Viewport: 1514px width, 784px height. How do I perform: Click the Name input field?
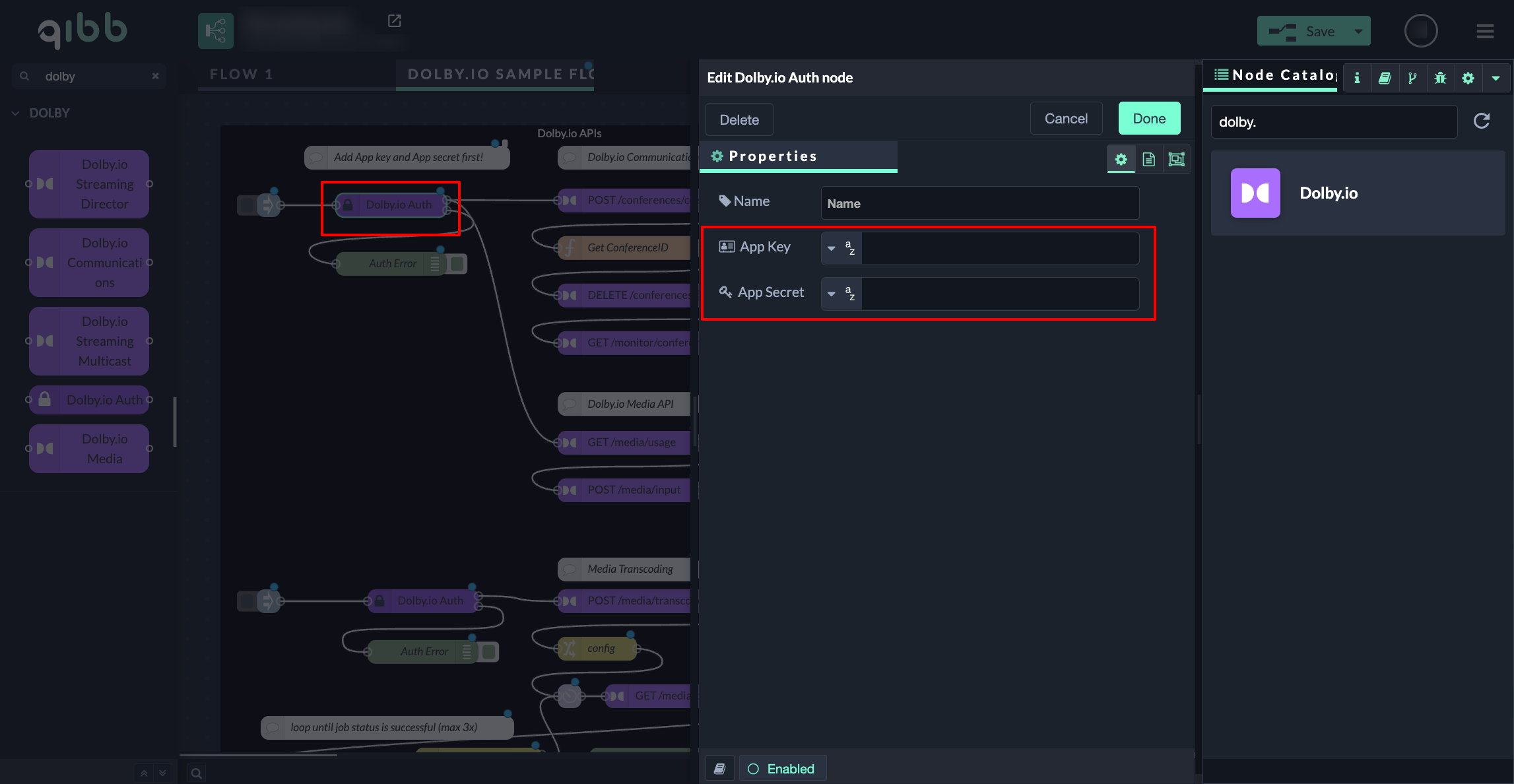coord(979,203)
